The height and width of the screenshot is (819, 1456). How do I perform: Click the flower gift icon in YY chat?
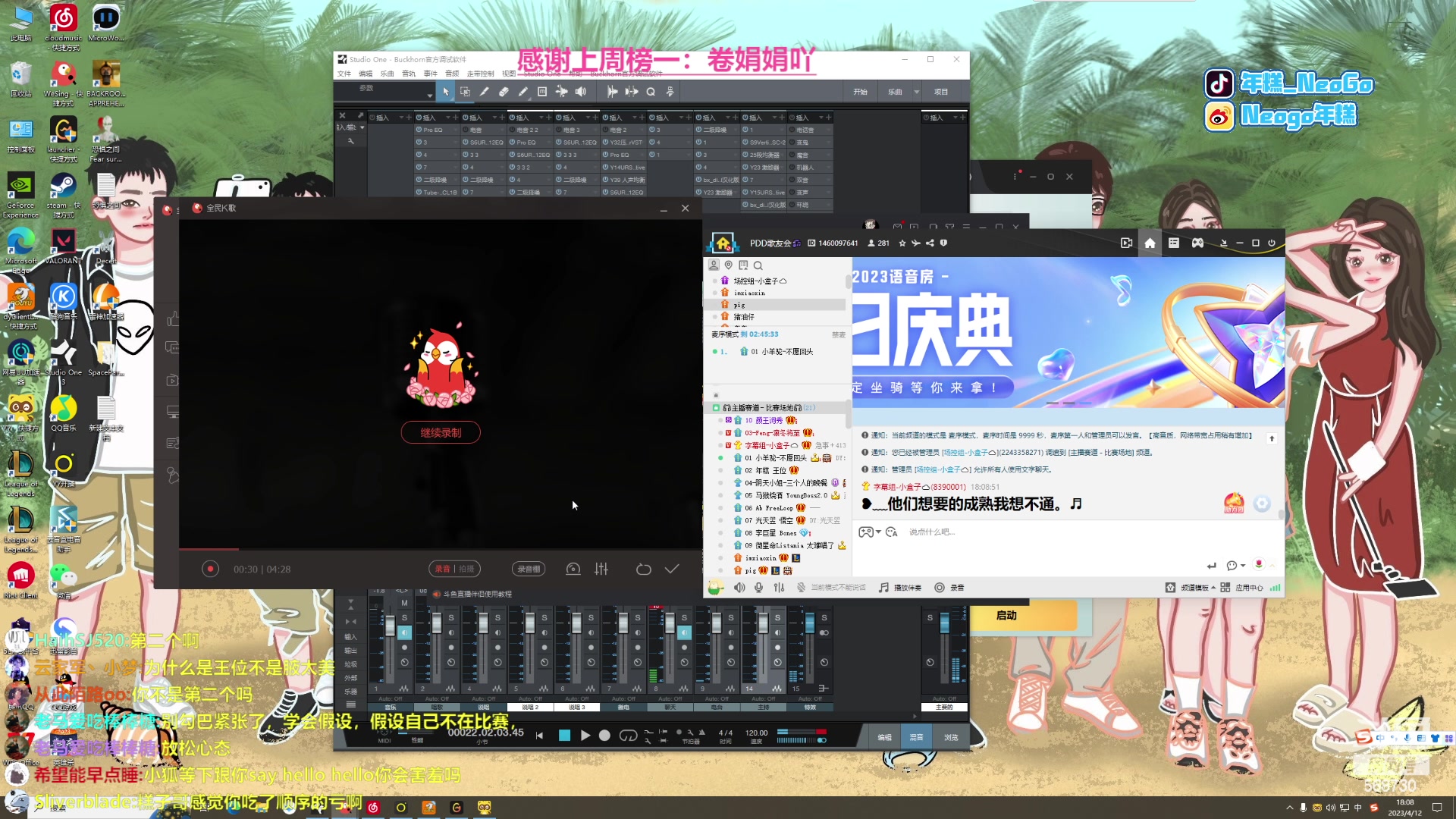1259,565
